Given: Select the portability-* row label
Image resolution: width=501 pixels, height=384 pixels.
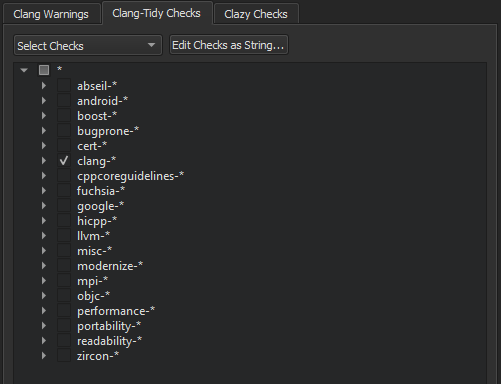Looking at the screenshot, I should 109,326.
